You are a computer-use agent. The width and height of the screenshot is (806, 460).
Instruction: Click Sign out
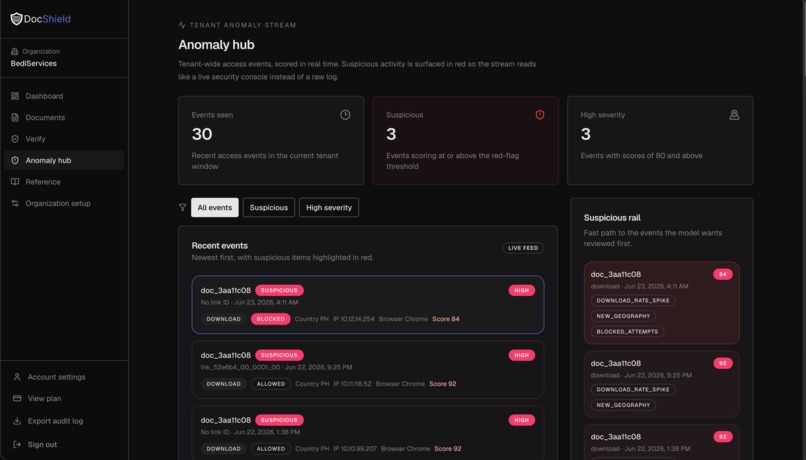click(42, 445)
